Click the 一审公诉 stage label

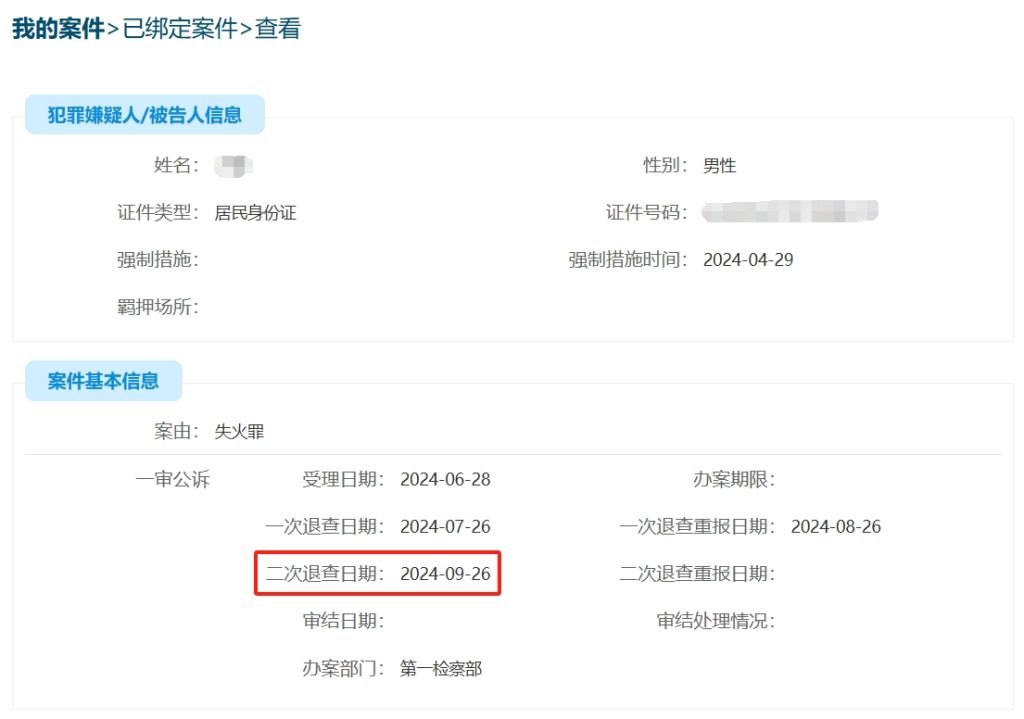172,479
